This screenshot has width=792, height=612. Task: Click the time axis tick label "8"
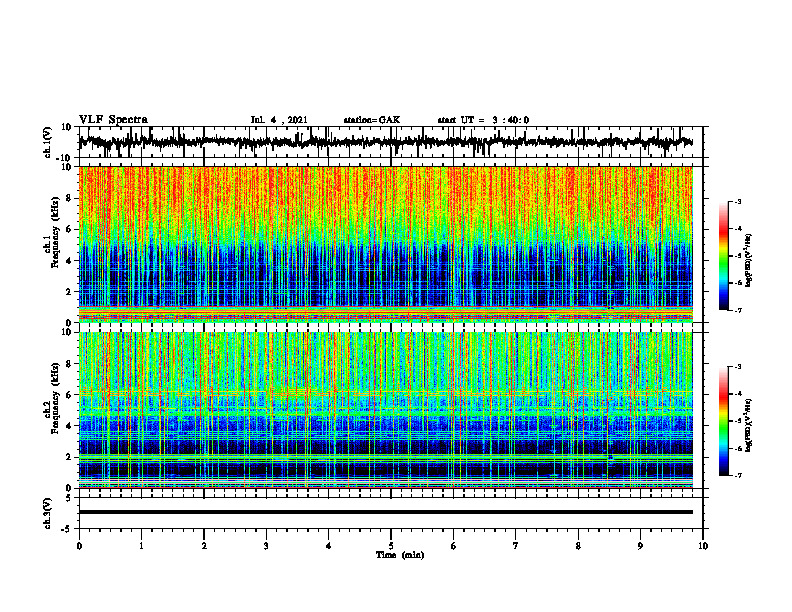pyautogui.click(x=578, y=546)
